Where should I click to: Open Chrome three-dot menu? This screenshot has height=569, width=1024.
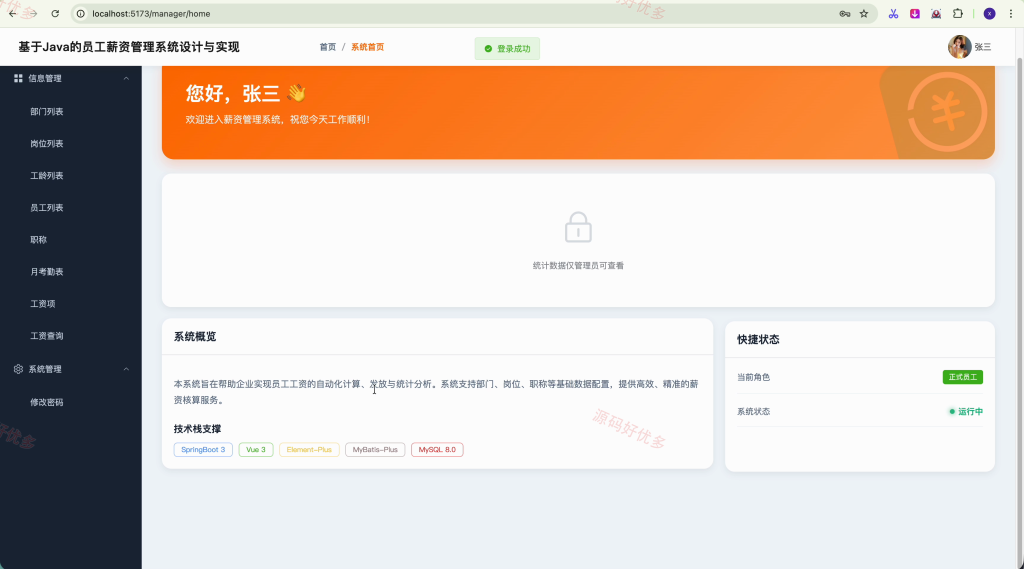(x=1010, y=14)
